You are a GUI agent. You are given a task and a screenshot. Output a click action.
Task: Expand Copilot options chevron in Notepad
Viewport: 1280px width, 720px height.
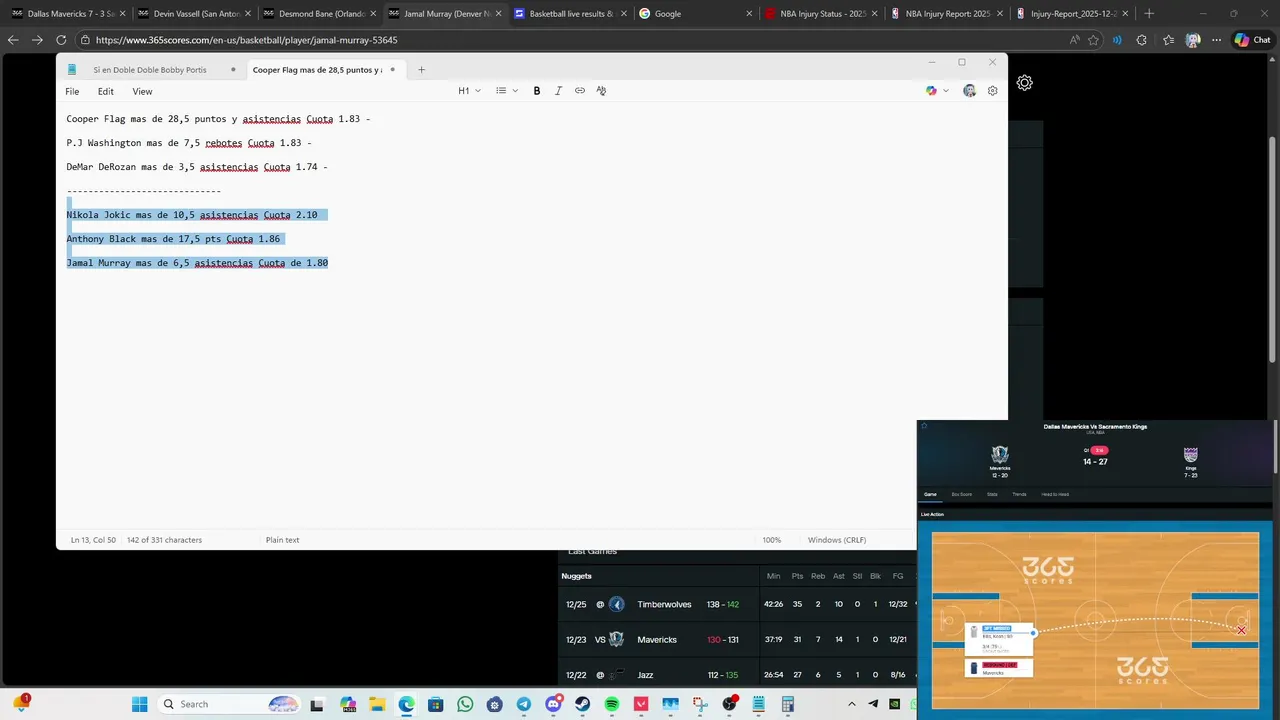946,91
